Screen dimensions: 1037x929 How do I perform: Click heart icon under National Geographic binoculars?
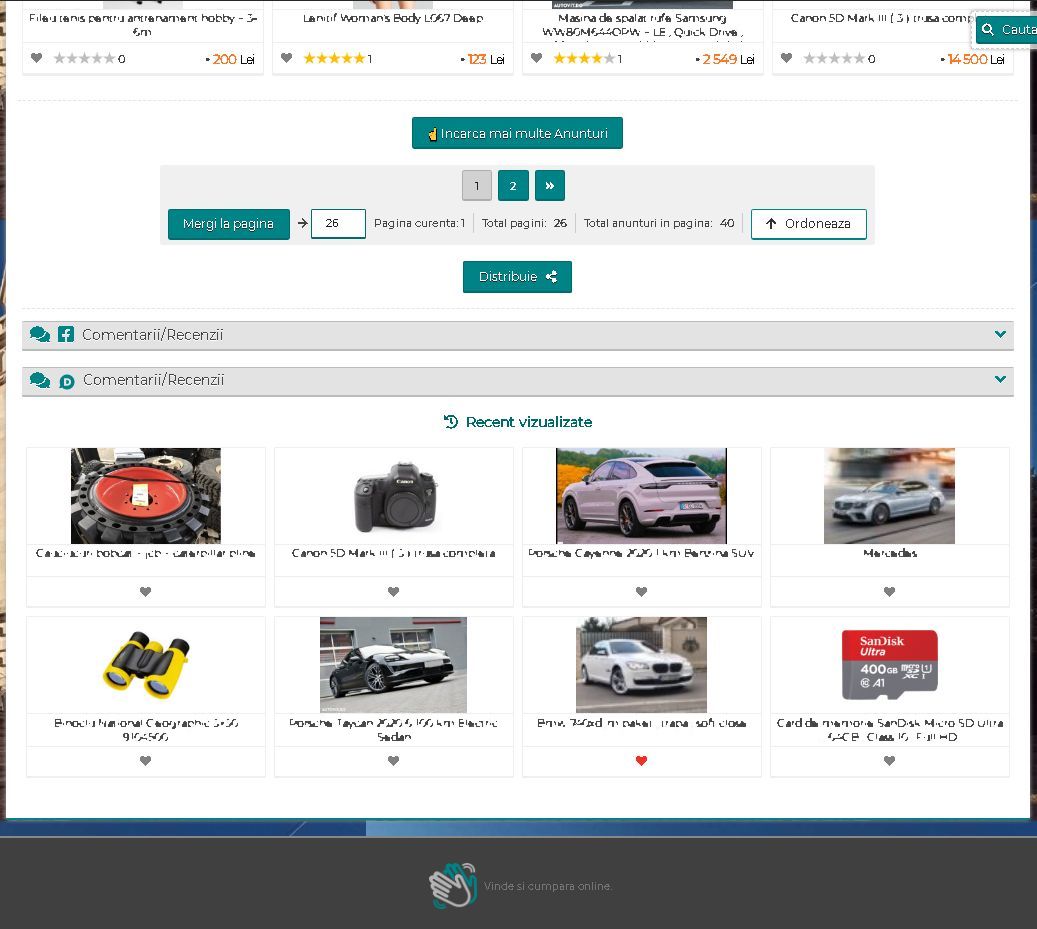point(145,761)
